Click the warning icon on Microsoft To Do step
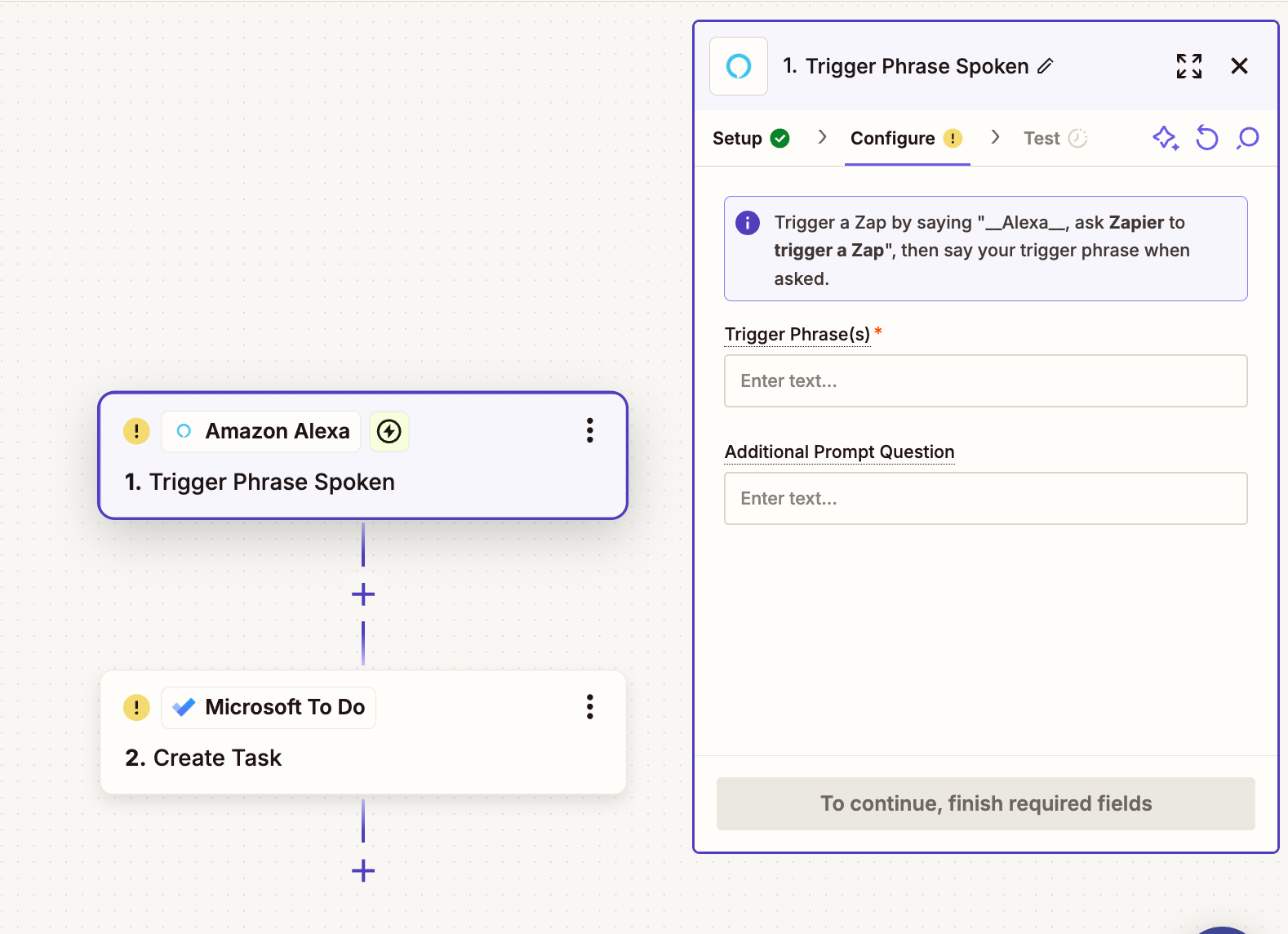The height and width of the screenshot is (934, 1288). coord(136,707)
